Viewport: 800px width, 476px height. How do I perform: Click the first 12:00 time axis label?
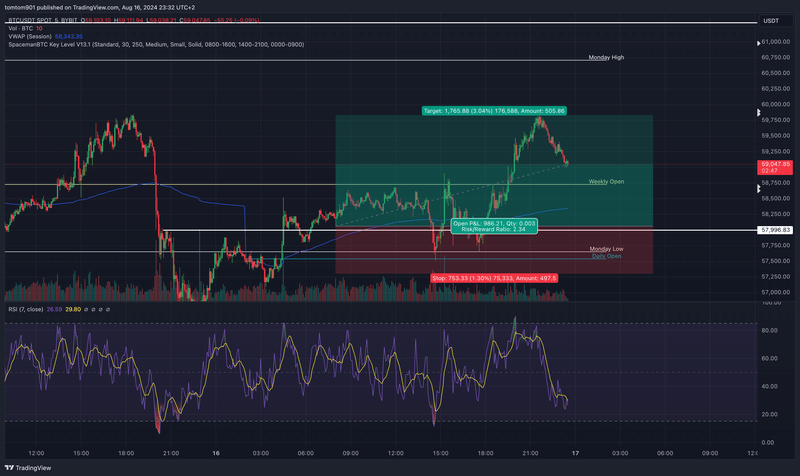[x=36, y=453]
